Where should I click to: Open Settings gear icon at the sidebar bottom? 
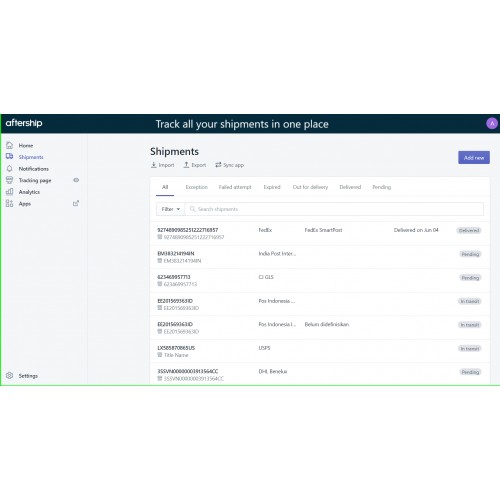(9, 375)
